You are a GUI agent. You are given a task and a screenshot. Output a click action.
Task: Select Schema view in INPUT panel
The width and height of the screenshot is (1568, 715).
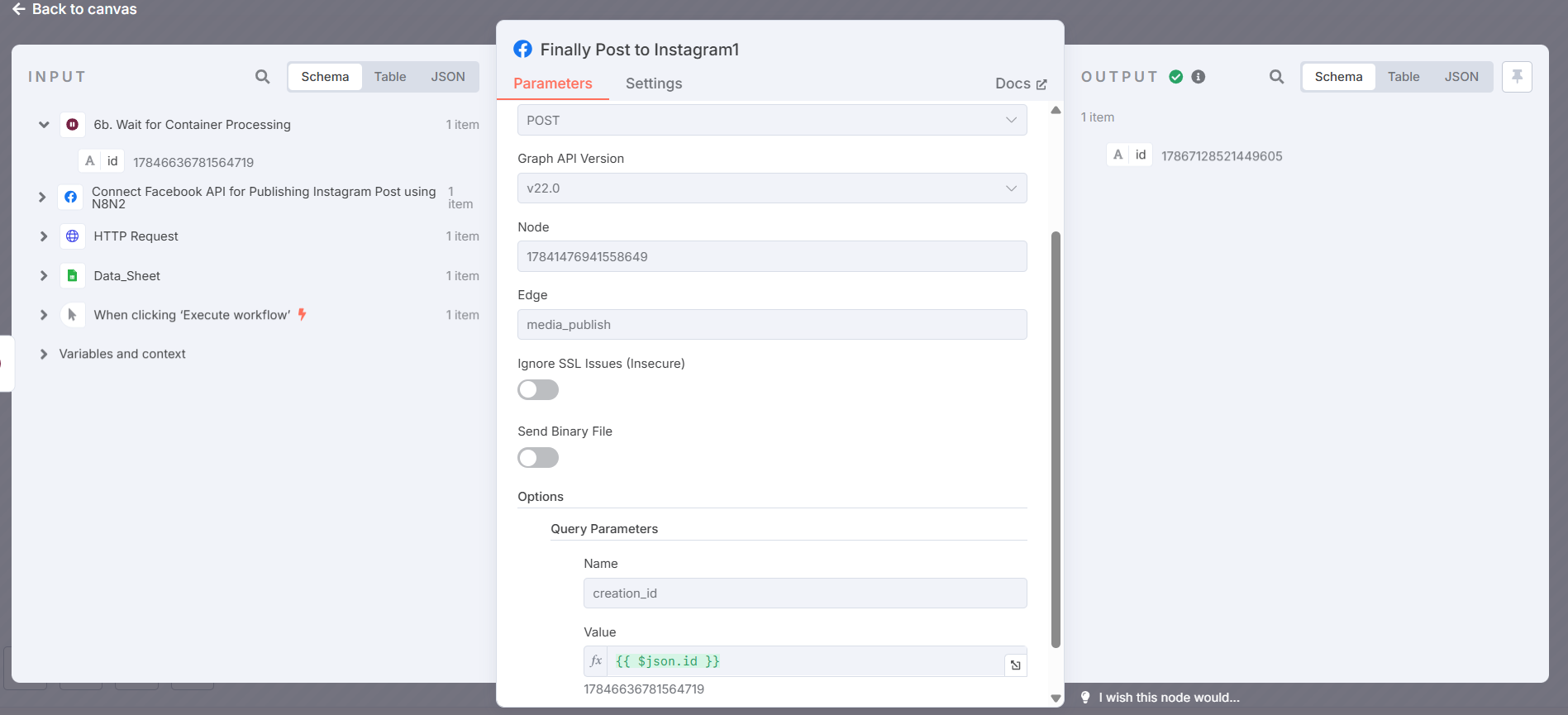[x=325, y=77]
